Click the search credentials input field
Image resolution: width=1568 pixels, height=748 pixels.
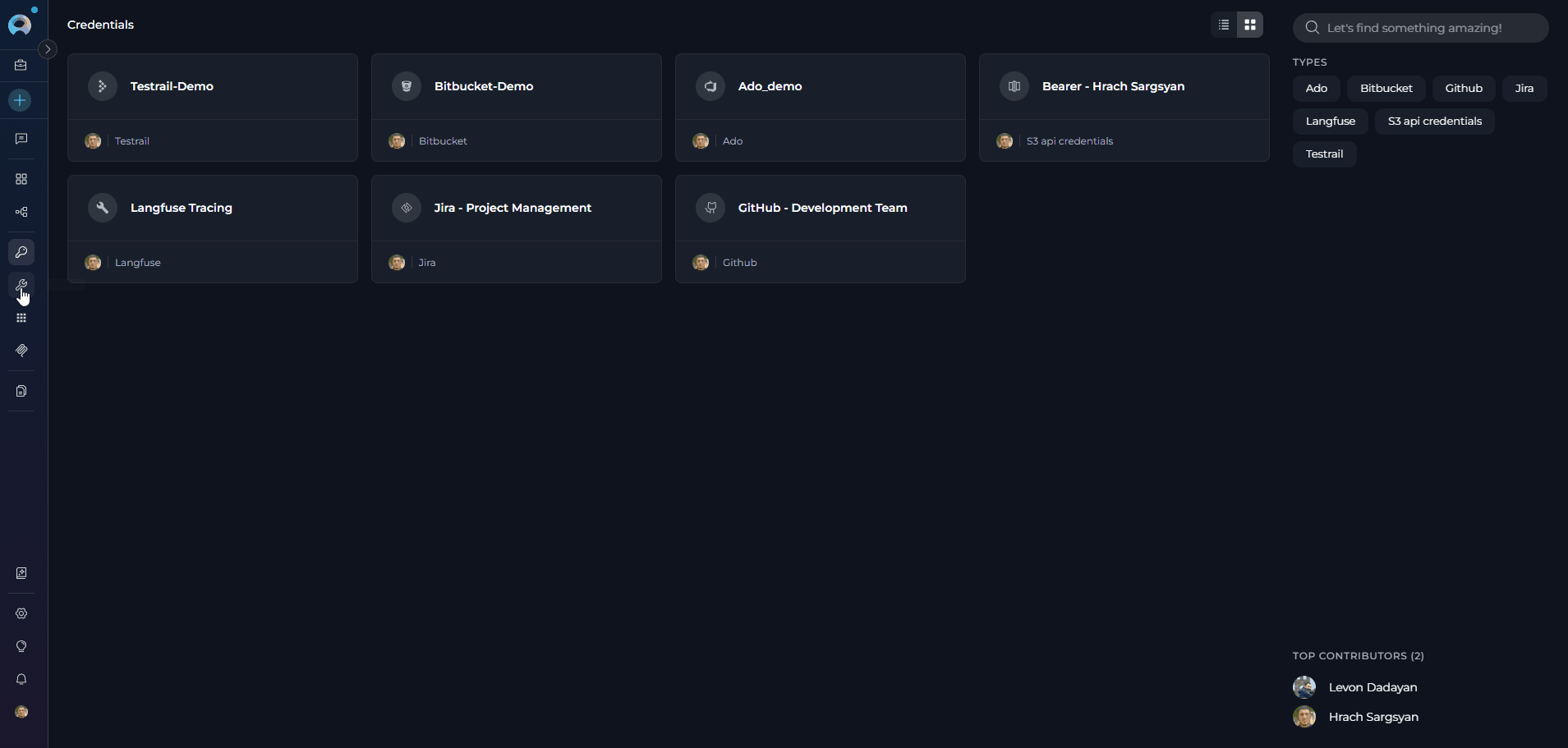coord(1425,28)
